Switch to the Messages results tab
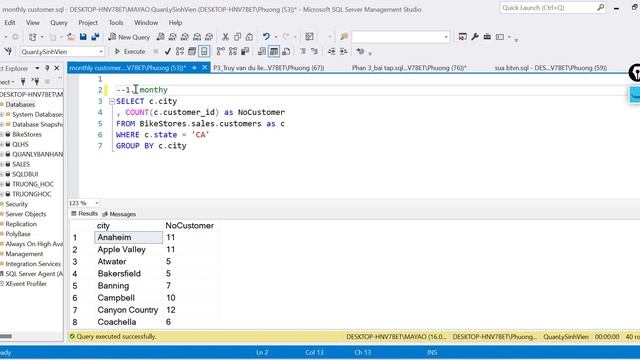Viewport: 640px width, 360px height. [x=119, y=214]
